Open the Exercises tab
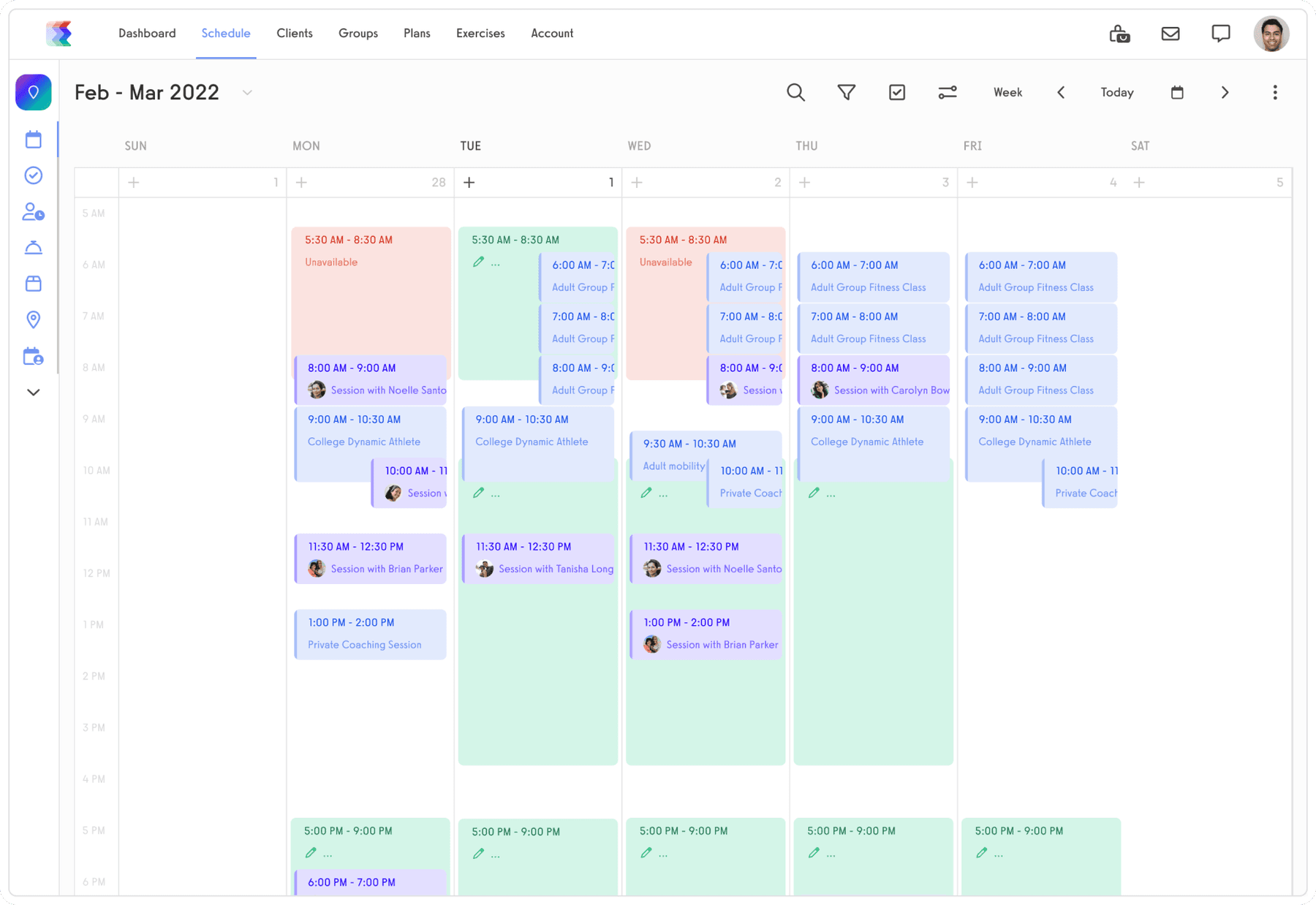Viewport: 1316px width, 905px height. [480, 34]
